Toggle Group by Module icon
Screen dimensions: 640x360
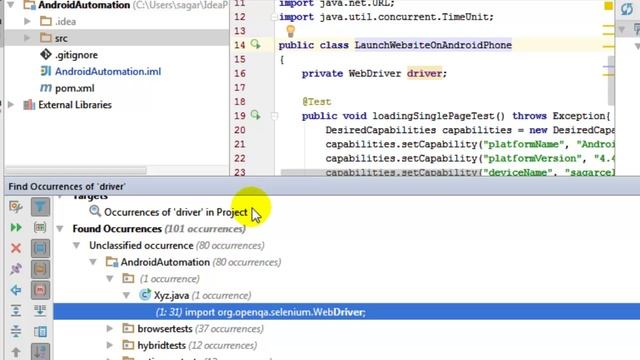click(x=40, y=227)
